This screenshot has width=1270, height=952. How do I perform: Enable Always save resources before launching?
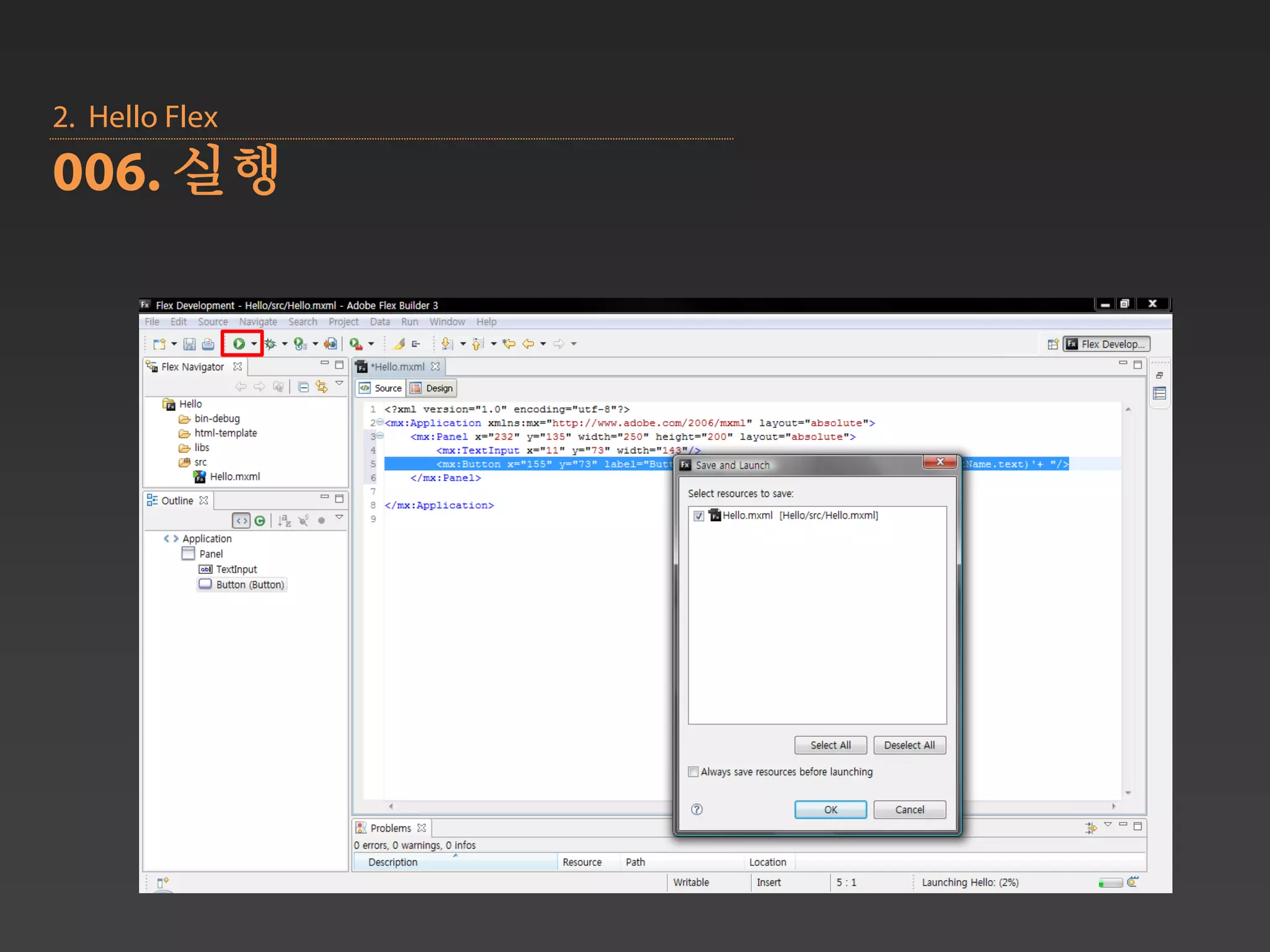[x=693, y=772]
